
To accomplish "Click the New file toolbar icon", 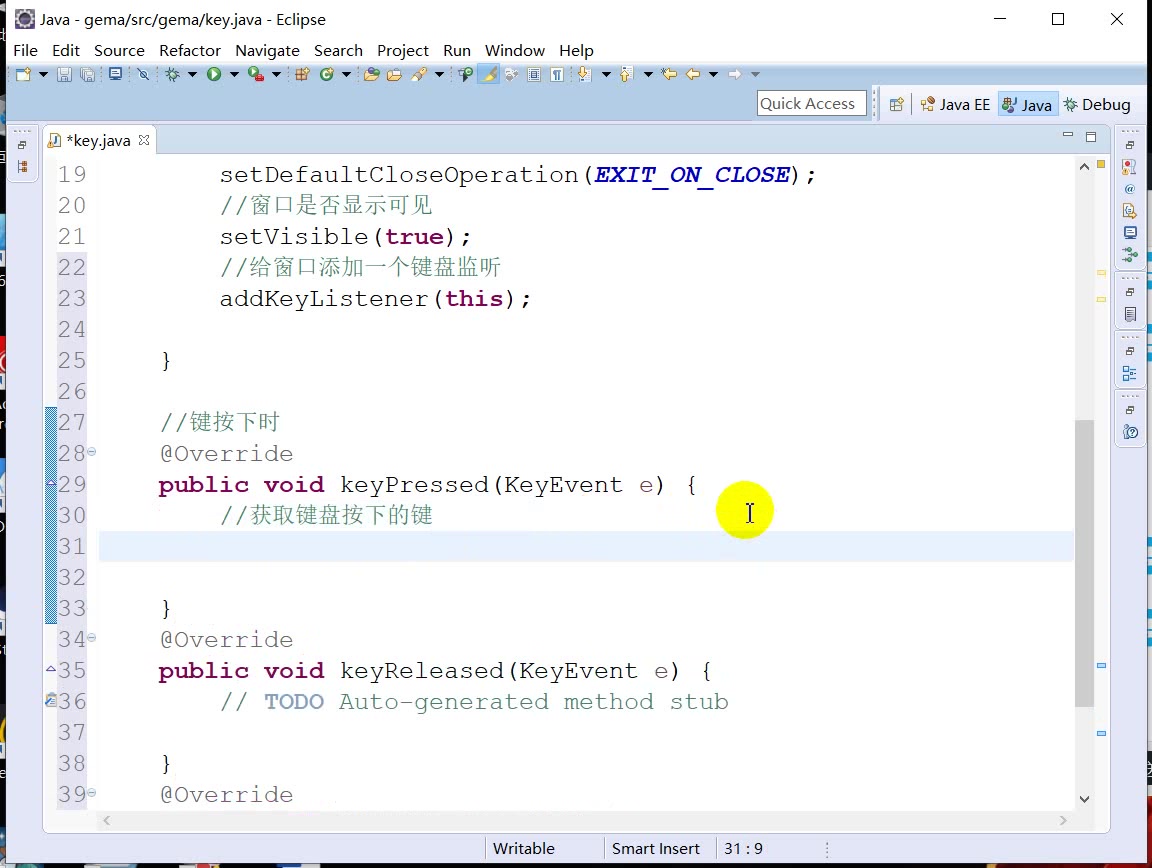I will 24,74.
